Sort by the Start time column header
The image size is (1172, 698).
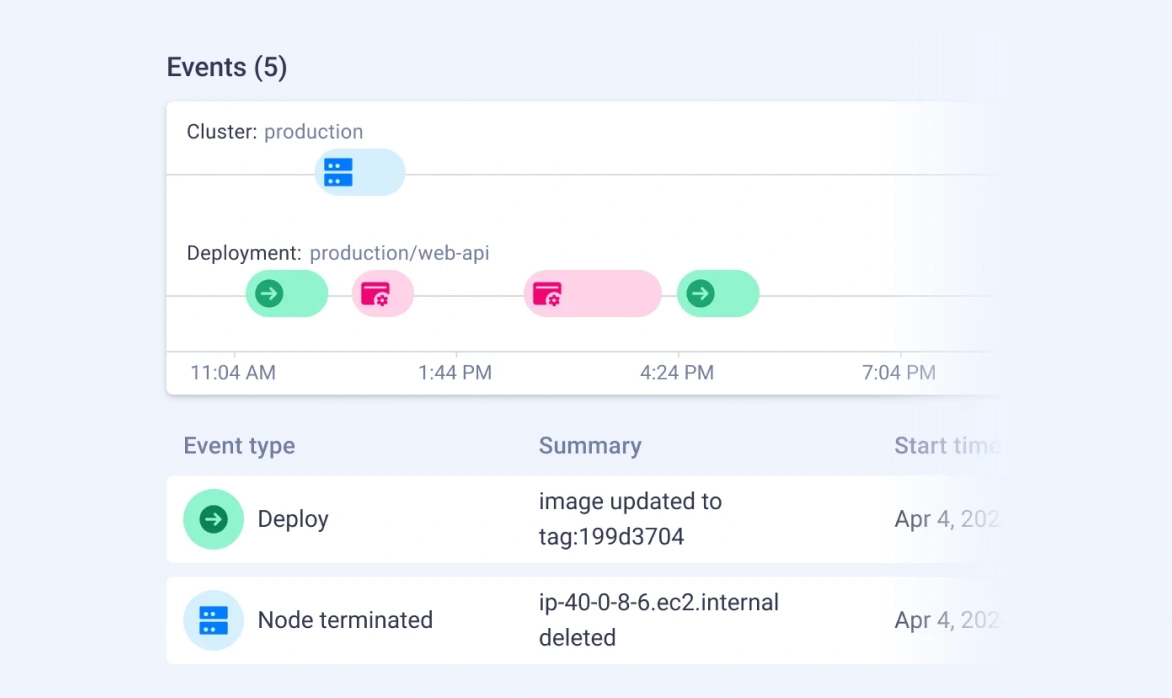(946, 446)
